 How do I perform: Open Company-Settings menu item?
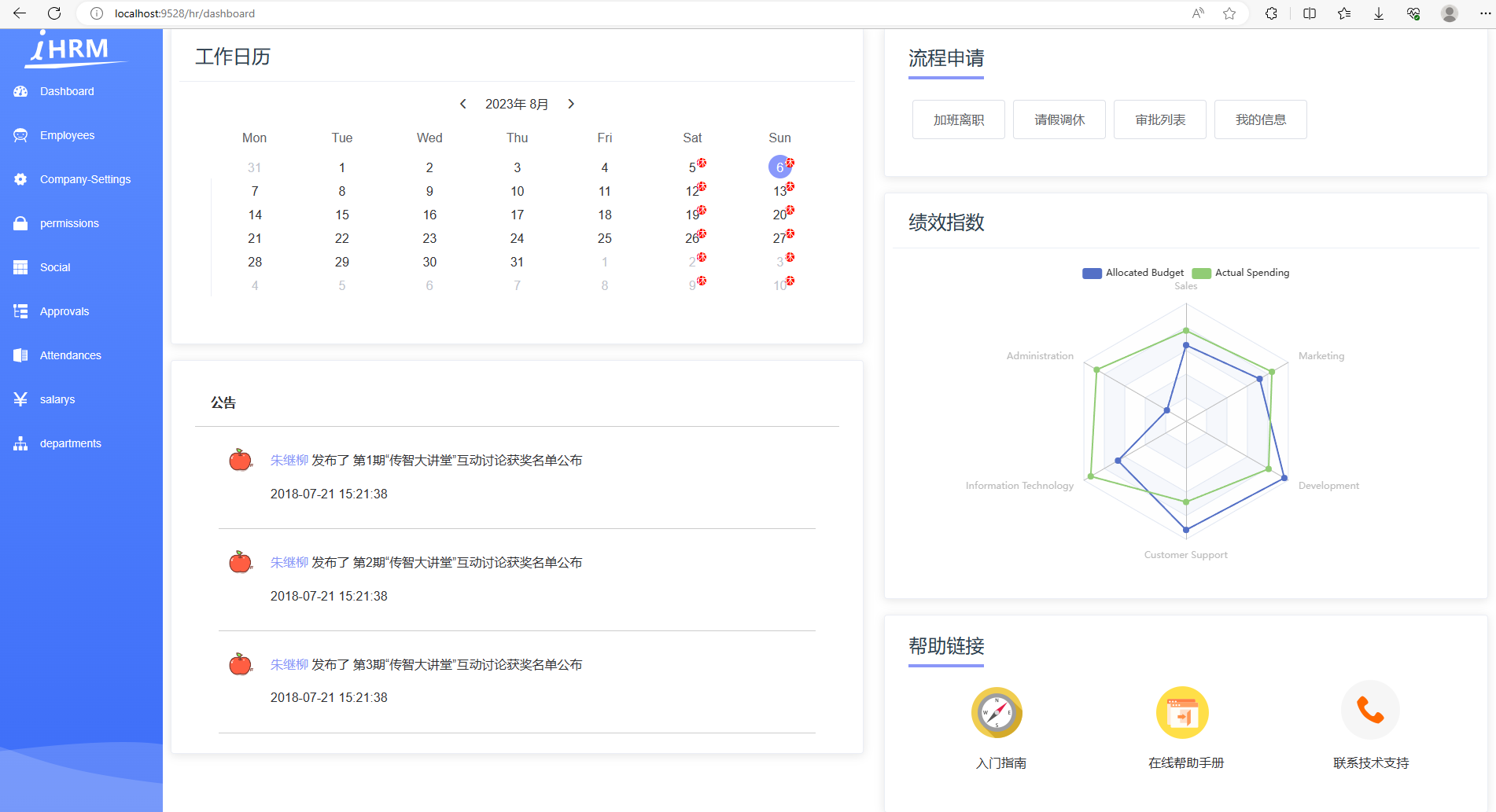tap(81, 179)
